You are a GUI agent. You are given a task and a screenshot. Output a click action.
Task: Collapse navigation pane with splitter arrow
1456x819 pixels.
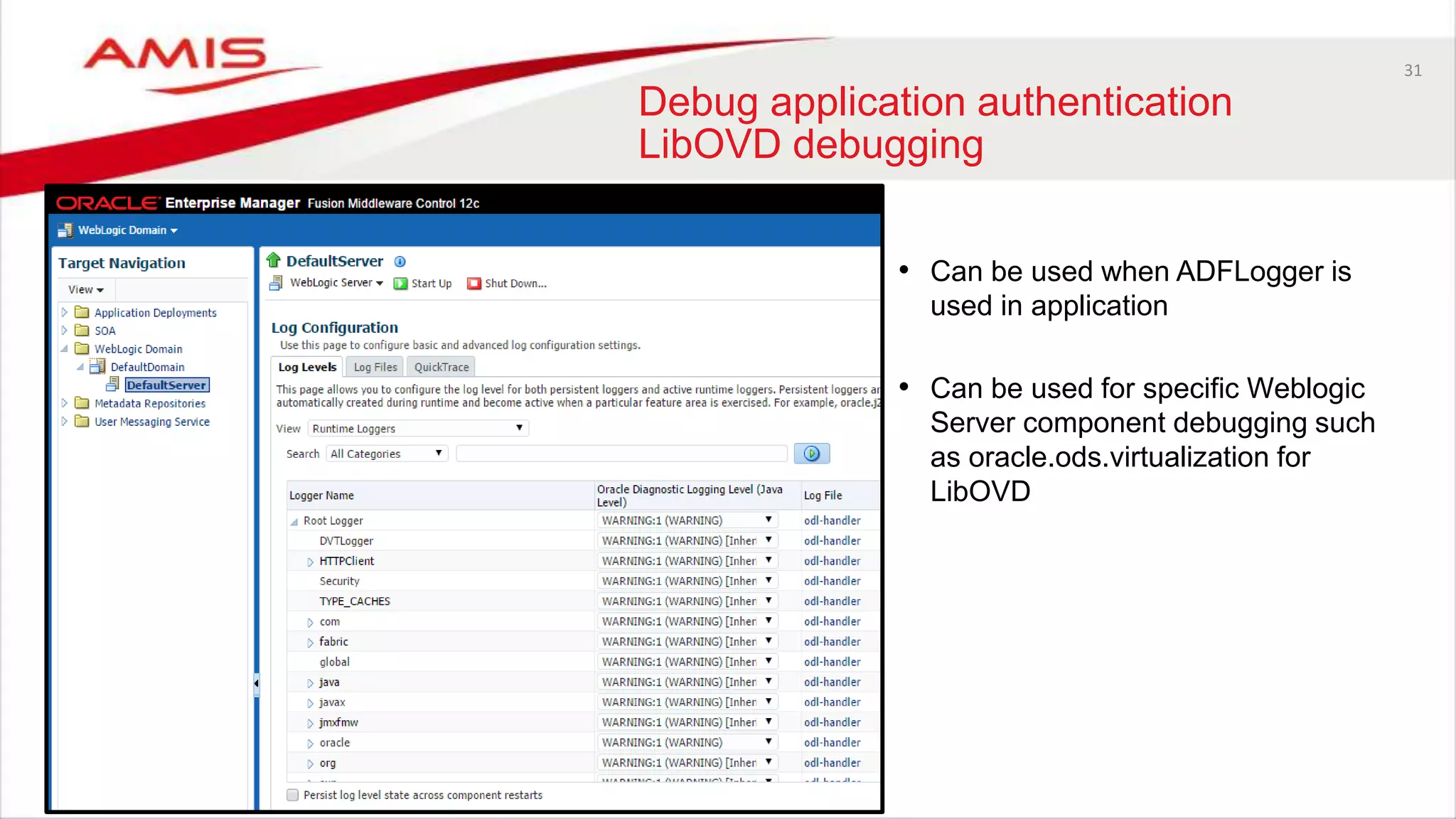(x=256, y=683)
